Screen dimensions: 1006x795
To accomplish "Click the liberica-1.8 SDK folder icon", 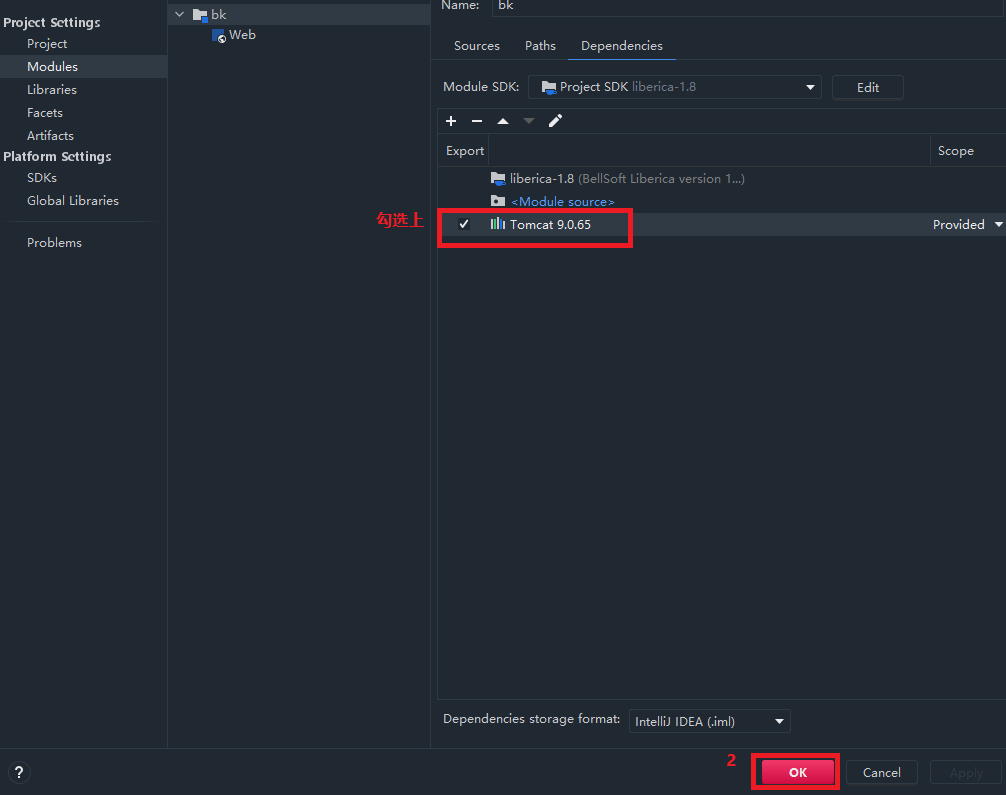I will click(498, 178).
